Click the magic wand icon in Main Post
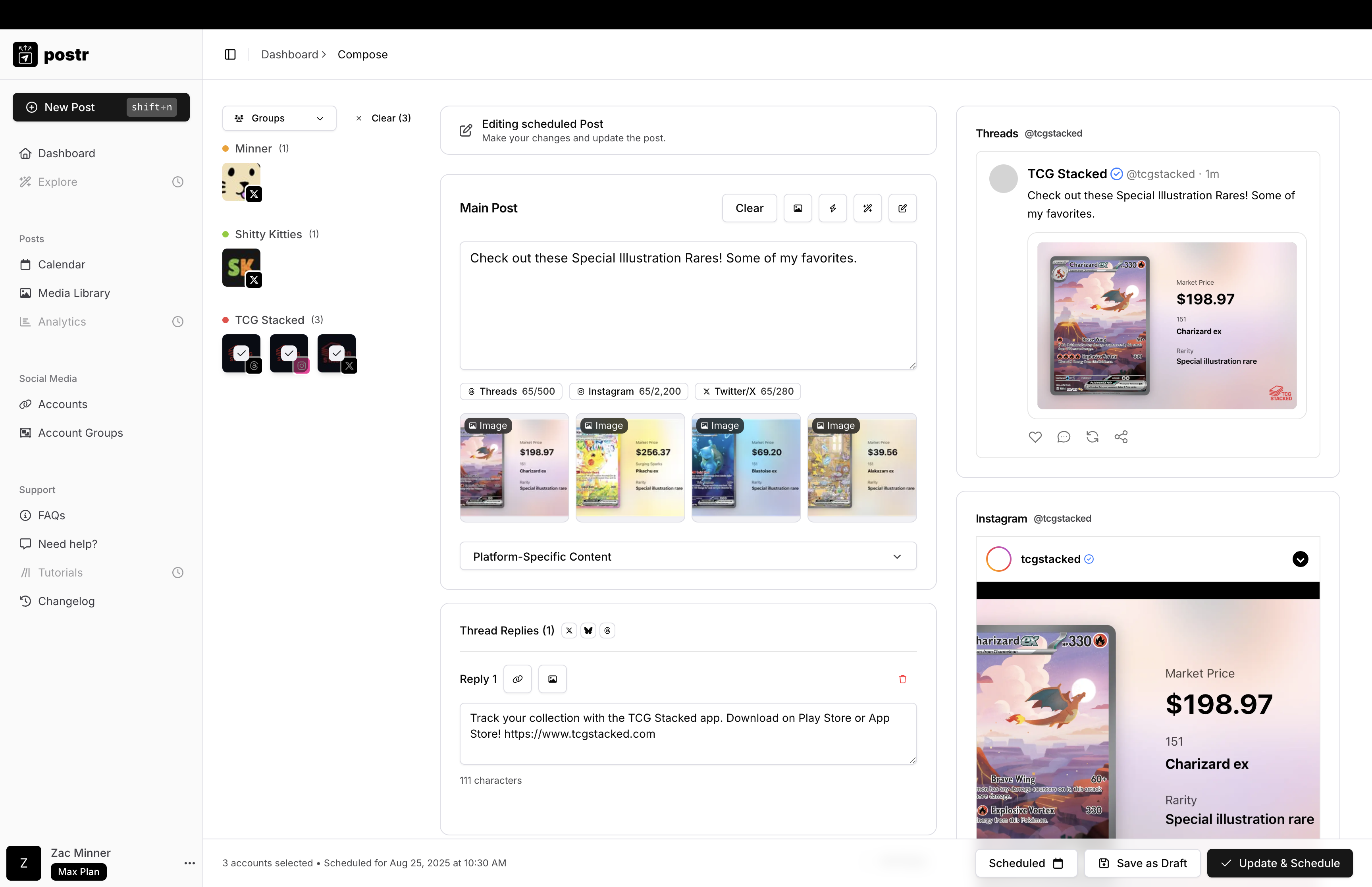 point(867,208)
